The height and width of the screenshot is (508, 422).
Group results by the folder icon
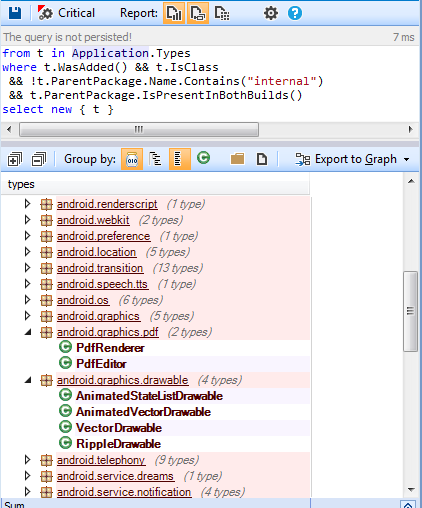click(237, 159)
